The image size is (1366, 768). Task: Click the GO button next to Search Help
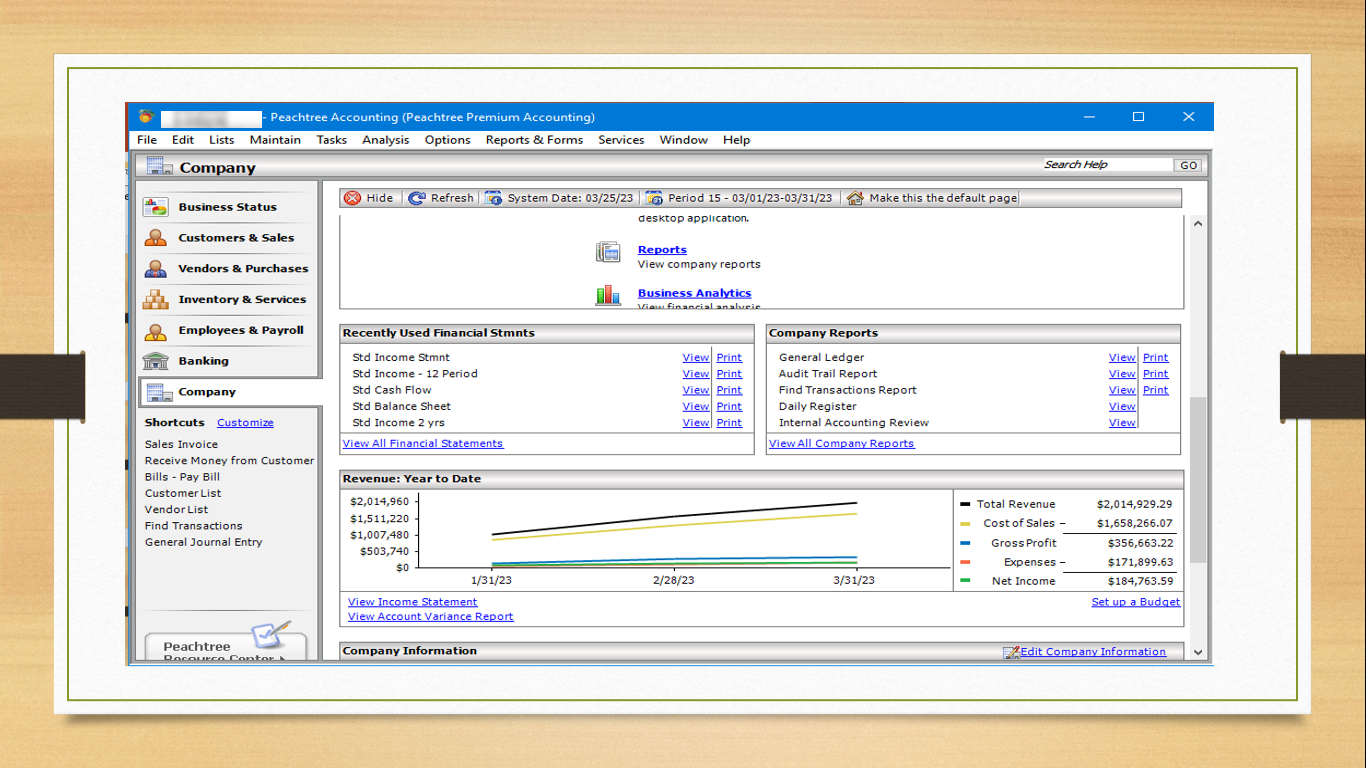(x=1188, y=166)
